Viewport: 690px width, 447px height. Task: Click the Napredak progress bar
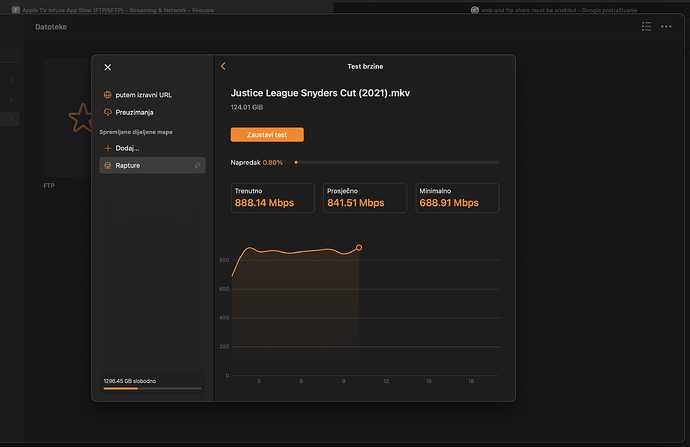pos(397,162)
